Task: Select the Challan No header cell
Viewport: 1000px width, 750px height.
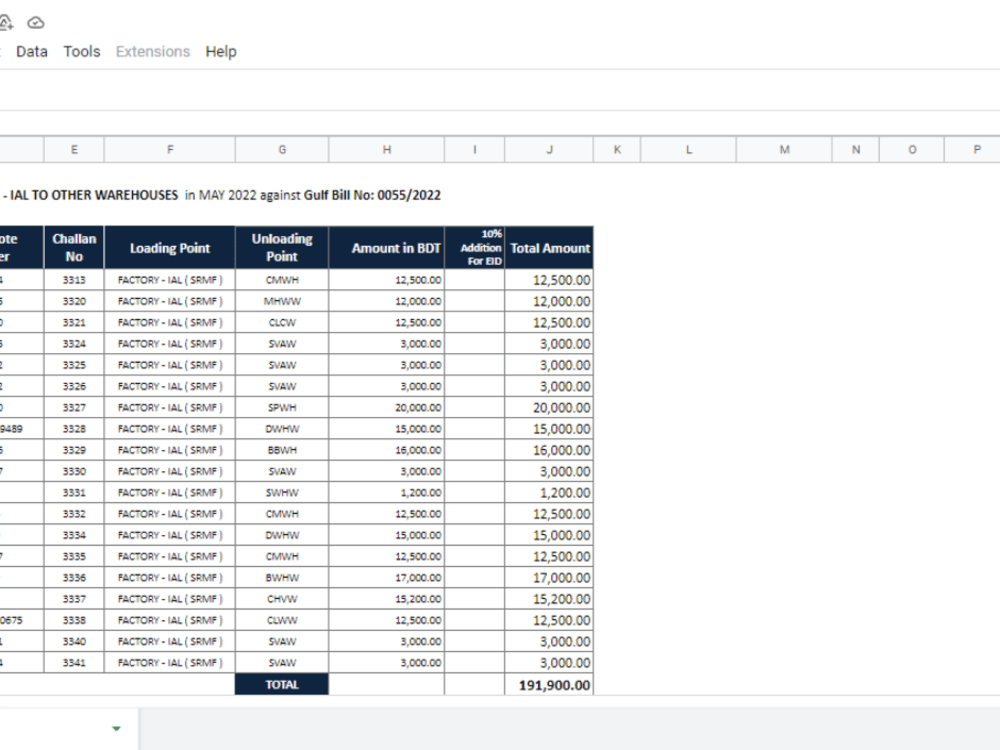Action: click(x=74, y=247)
